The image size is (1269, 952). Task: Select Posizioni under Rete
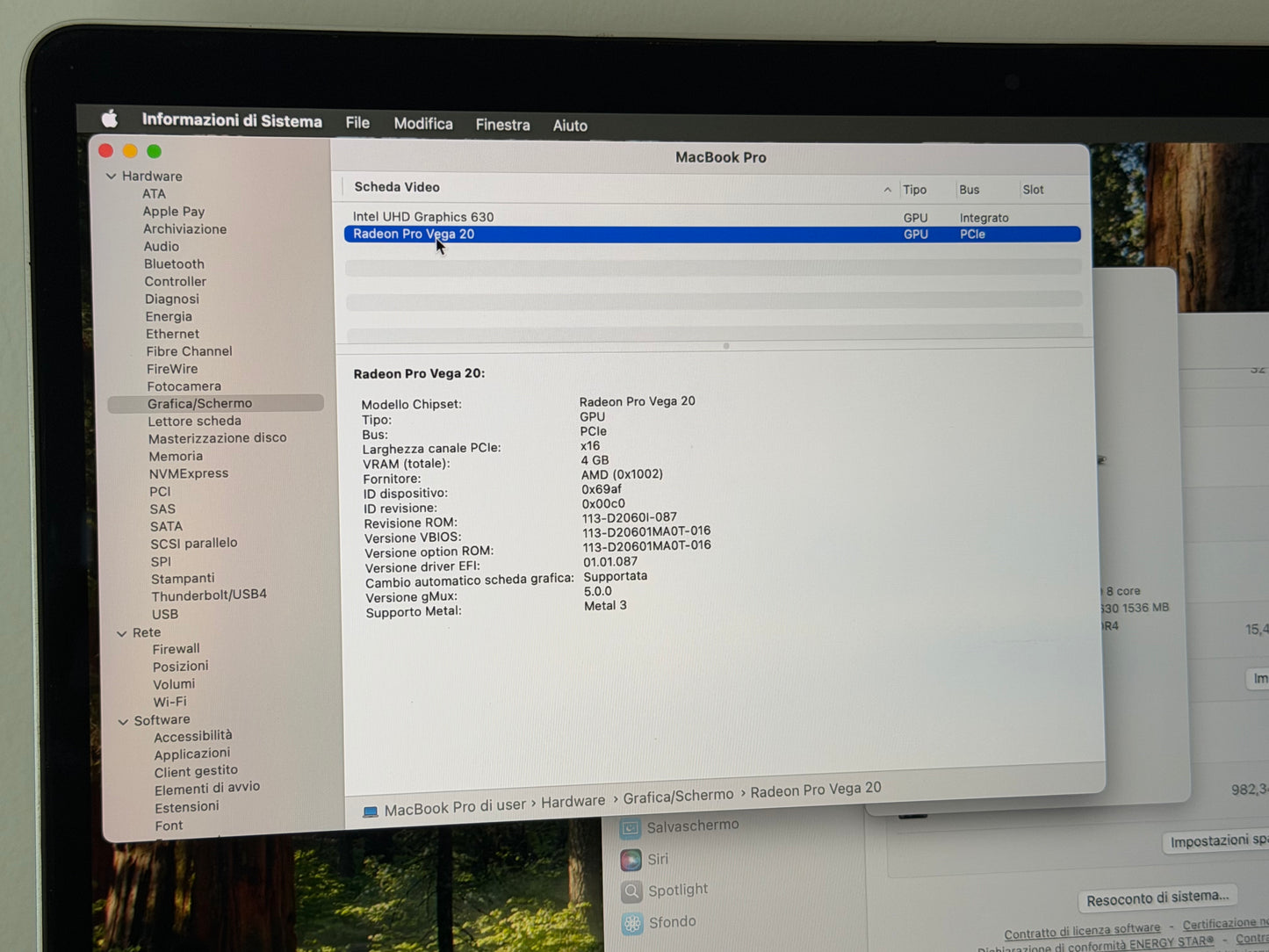tap(181, 667)
